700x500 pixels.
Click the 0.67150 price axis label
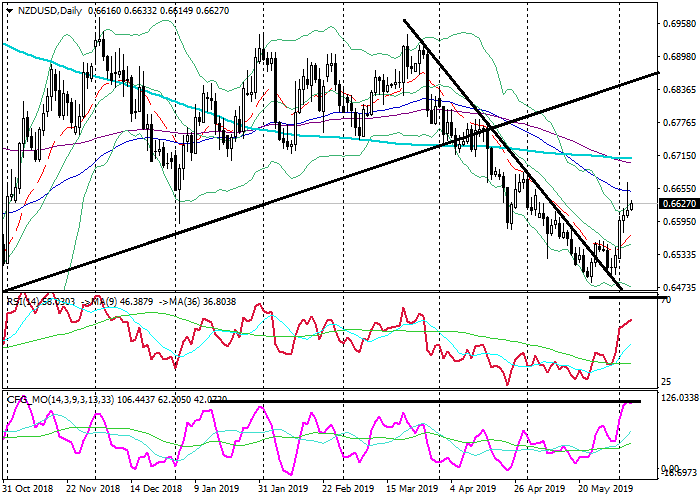pos(679,156)
